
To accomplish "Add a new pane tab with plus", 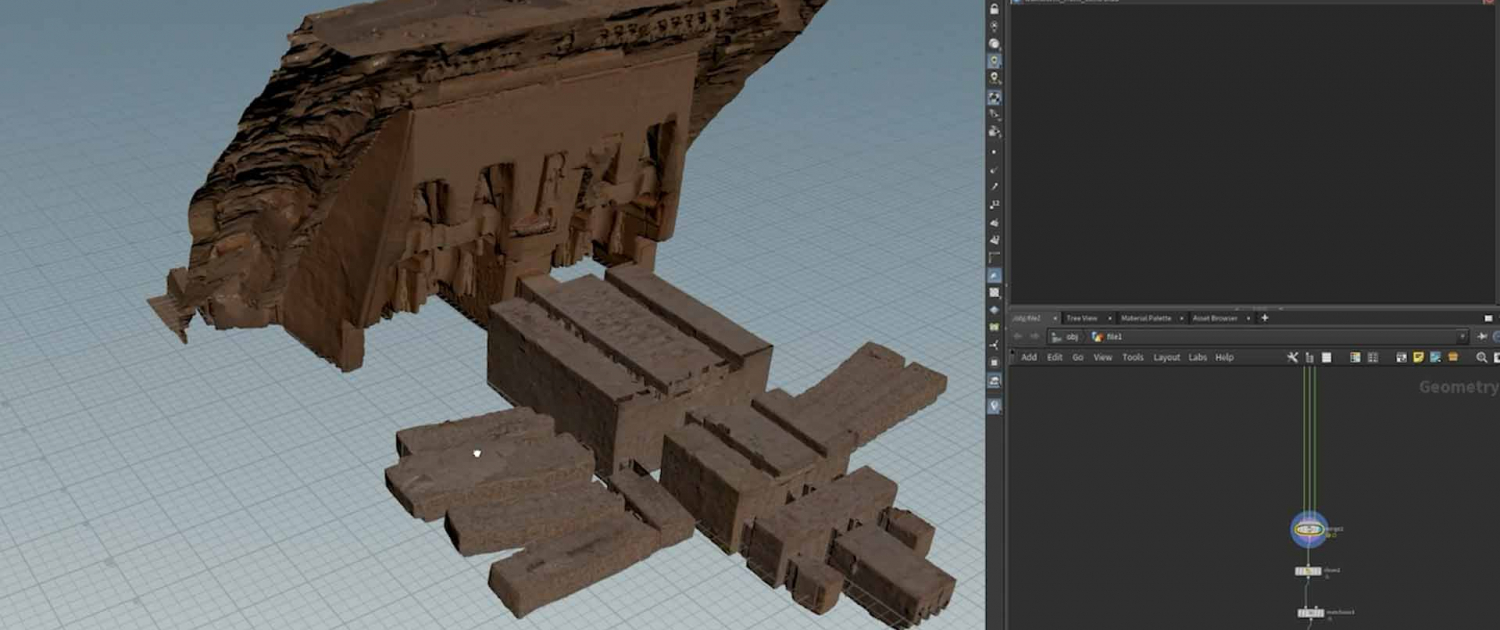I will coord(1264,318).
